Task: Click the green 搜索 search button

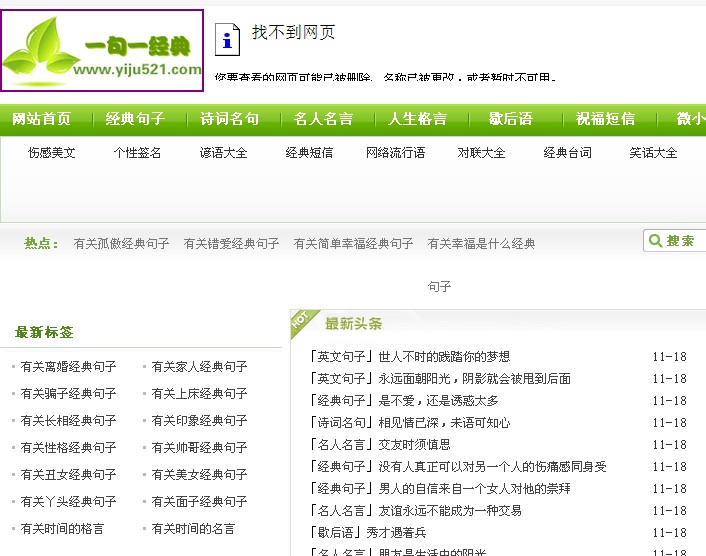Action: pyautogui.click(x=674, y=240)
